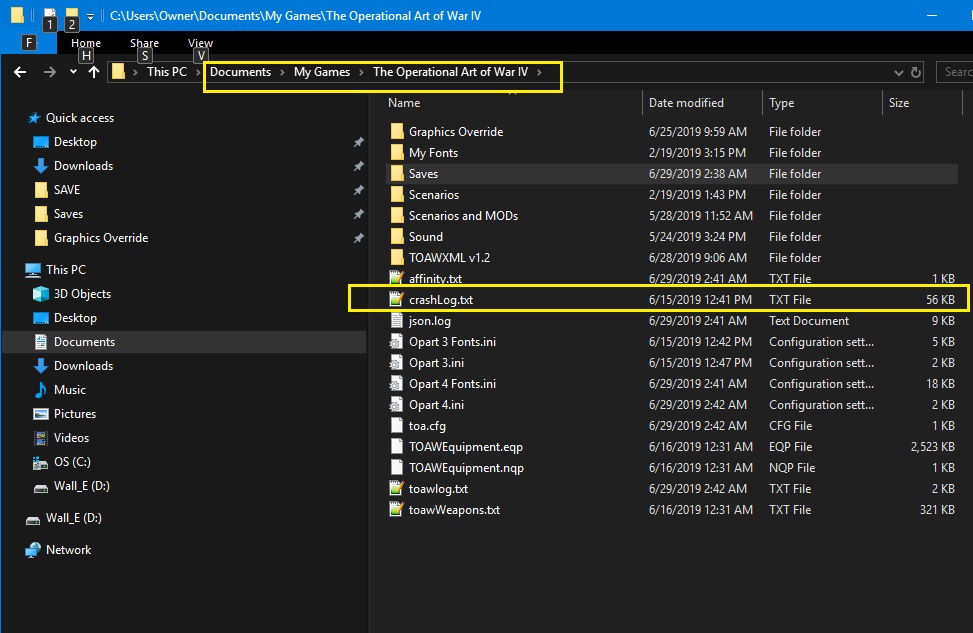Click My Games in the breadcrumb

click(321, 72)
